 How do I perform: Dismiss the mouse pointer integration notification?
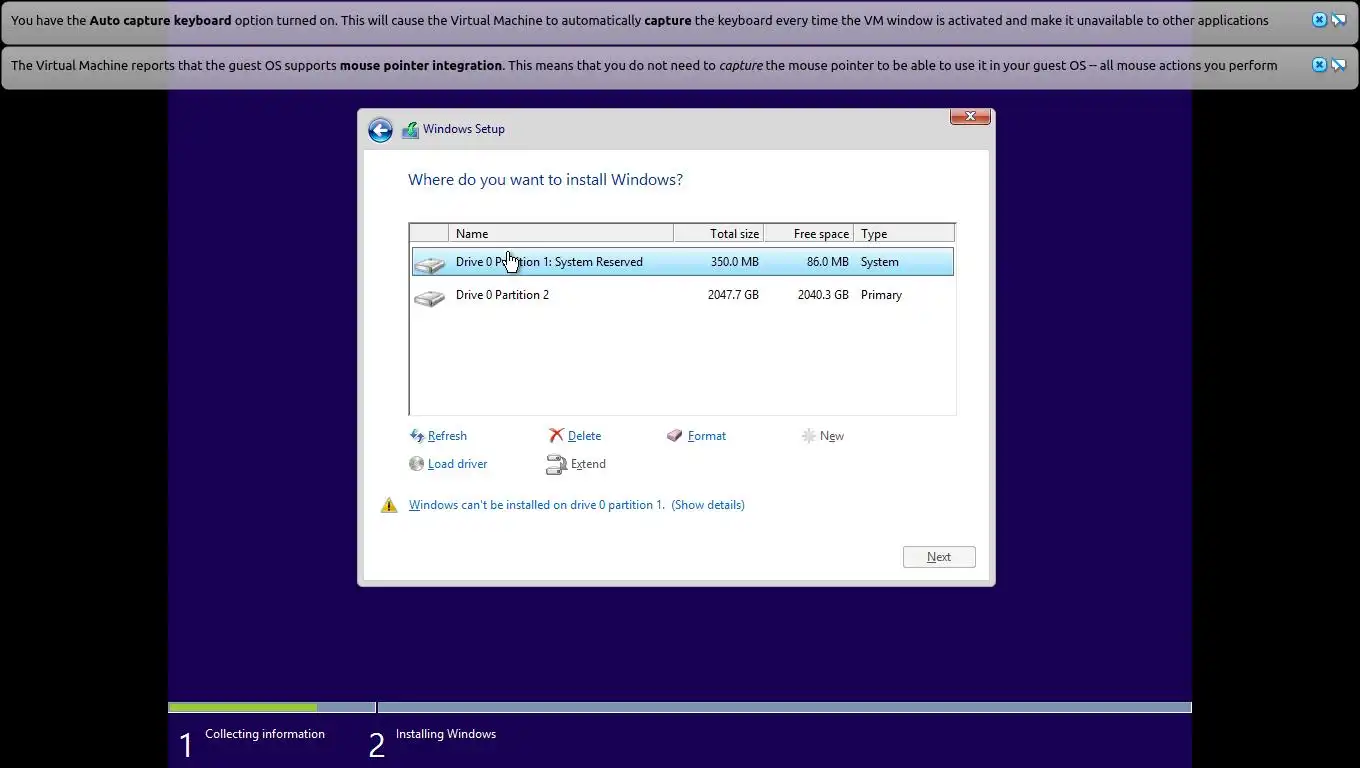(1319, 65)
